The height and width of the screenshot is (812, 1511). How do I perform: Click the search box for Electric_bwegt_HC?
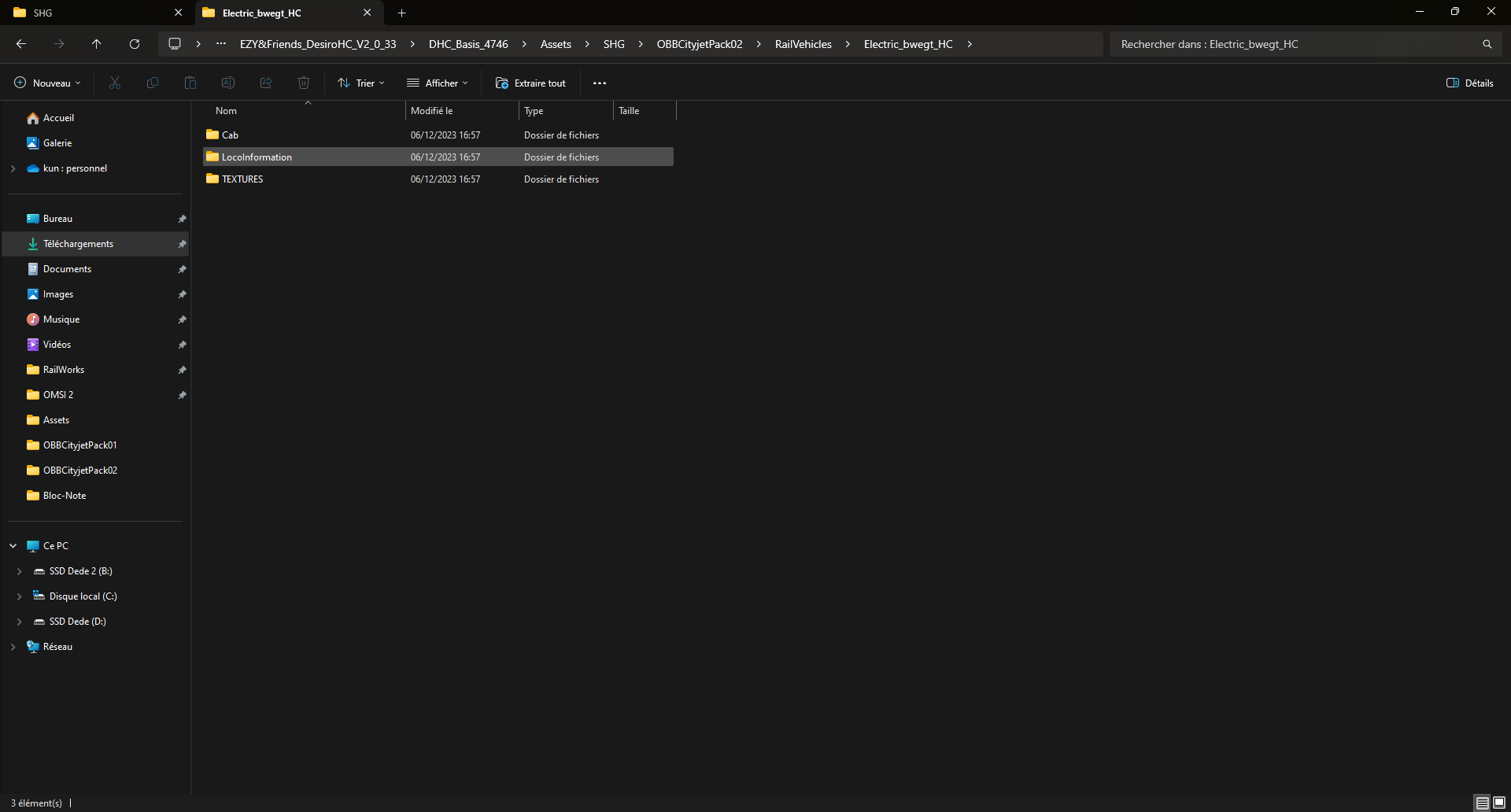pyautogui.click(x=1305, y=44)
